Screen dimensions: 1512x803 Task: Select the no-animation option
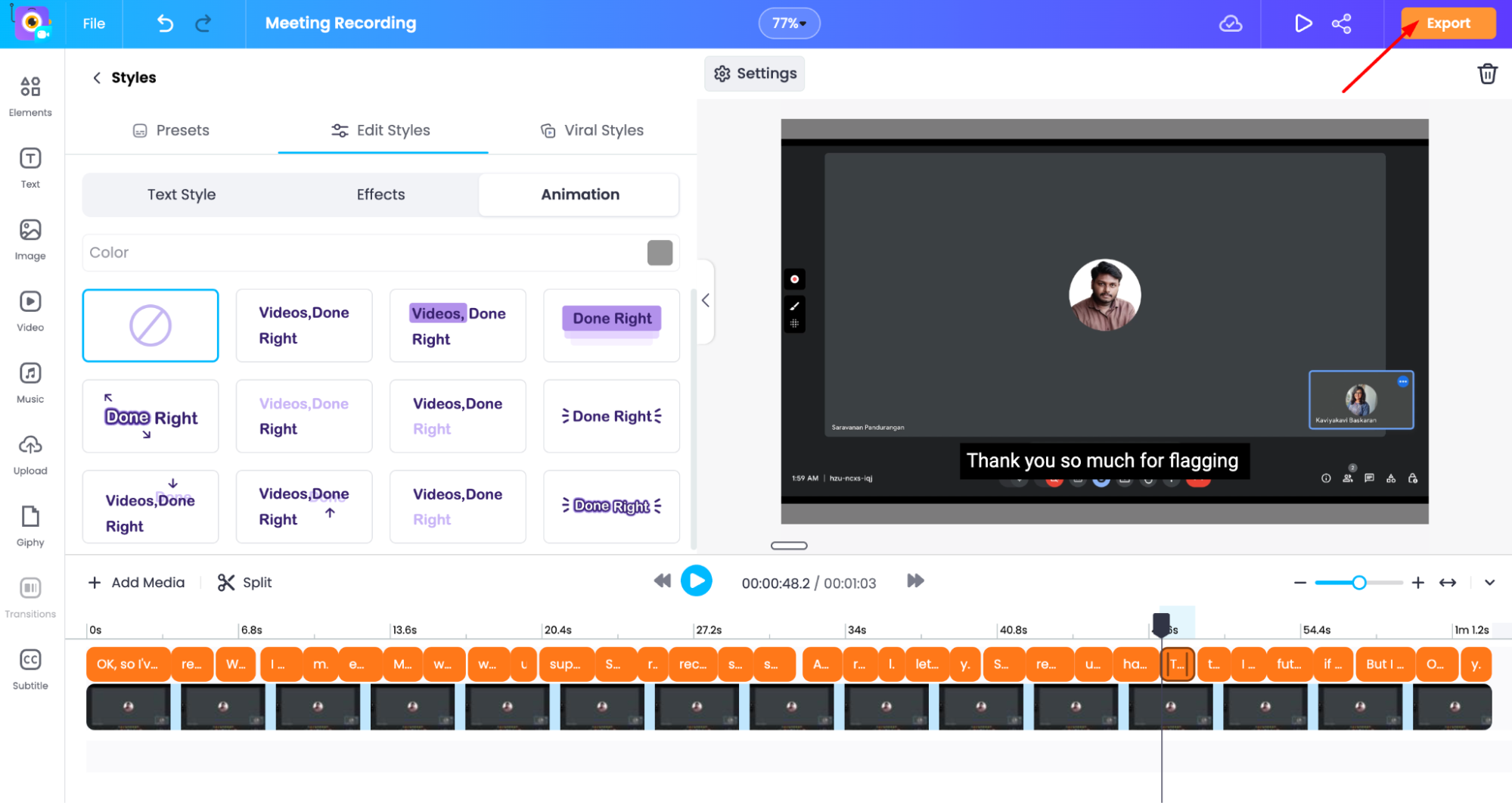coord(151,325)
